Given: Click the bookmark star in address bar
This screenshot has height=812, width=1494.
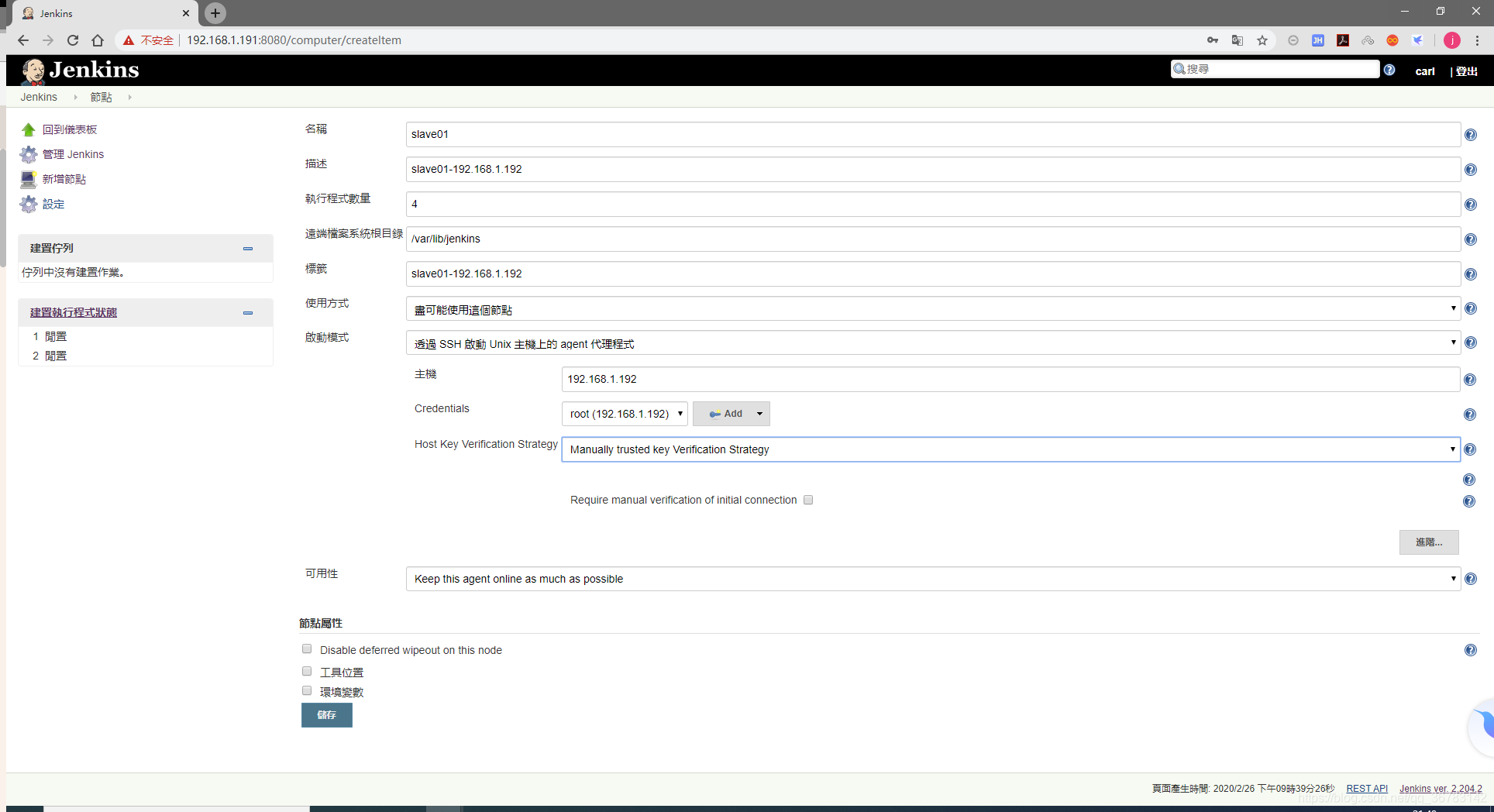Looking at the screenshot, I should 1262,40.
